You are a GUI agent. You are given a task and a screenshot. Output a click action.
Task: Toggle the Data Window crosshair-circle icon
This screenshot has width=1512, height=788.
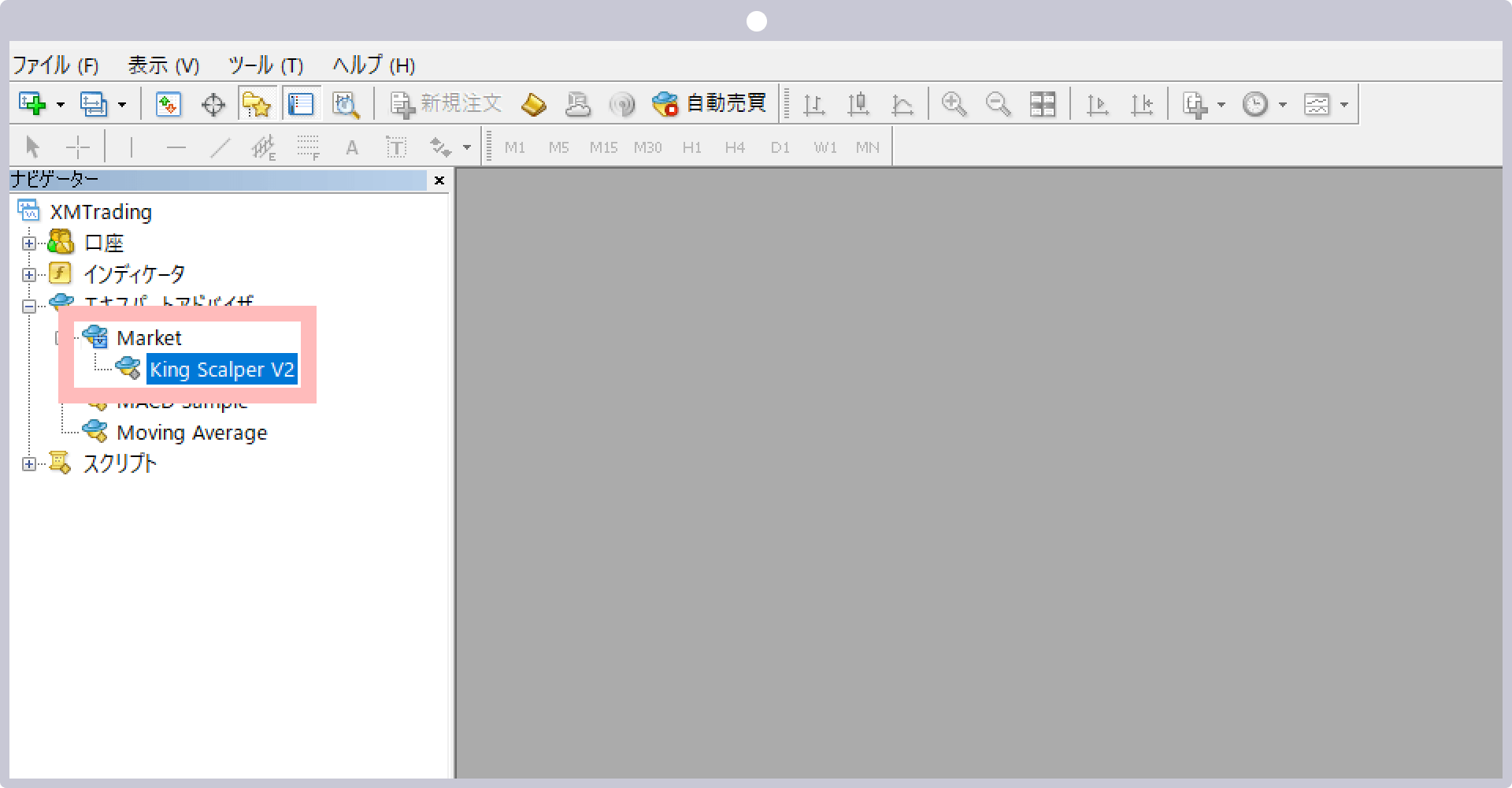pyautogui.click(x=213, y=104)
